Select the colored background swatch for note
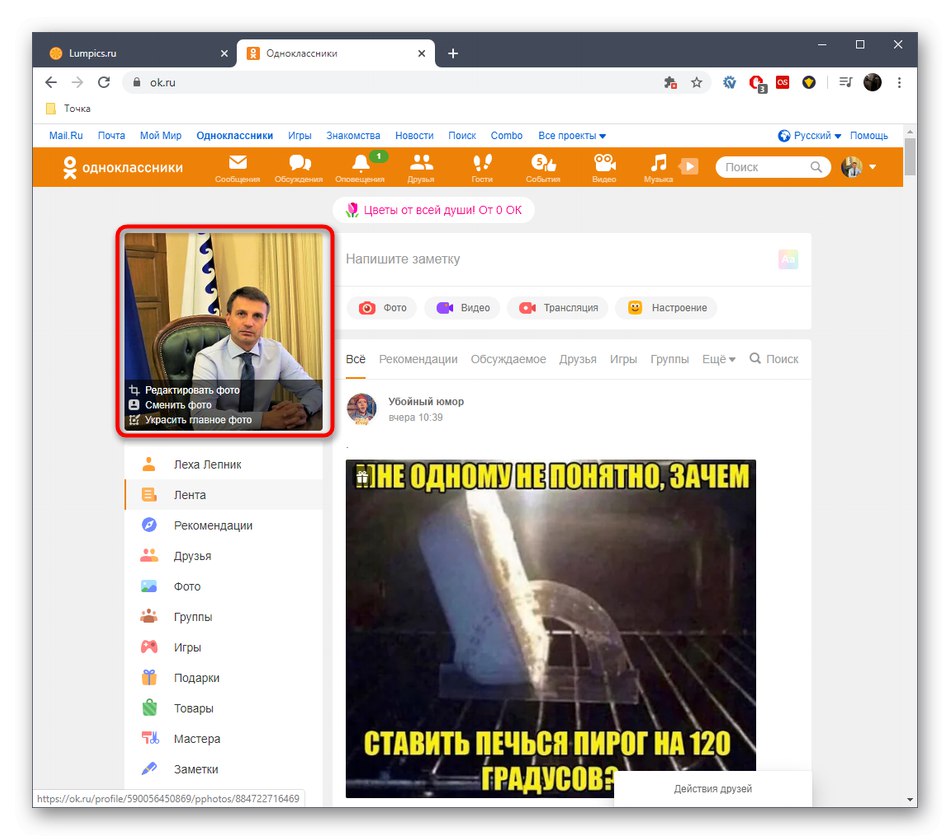 point(788,259)
